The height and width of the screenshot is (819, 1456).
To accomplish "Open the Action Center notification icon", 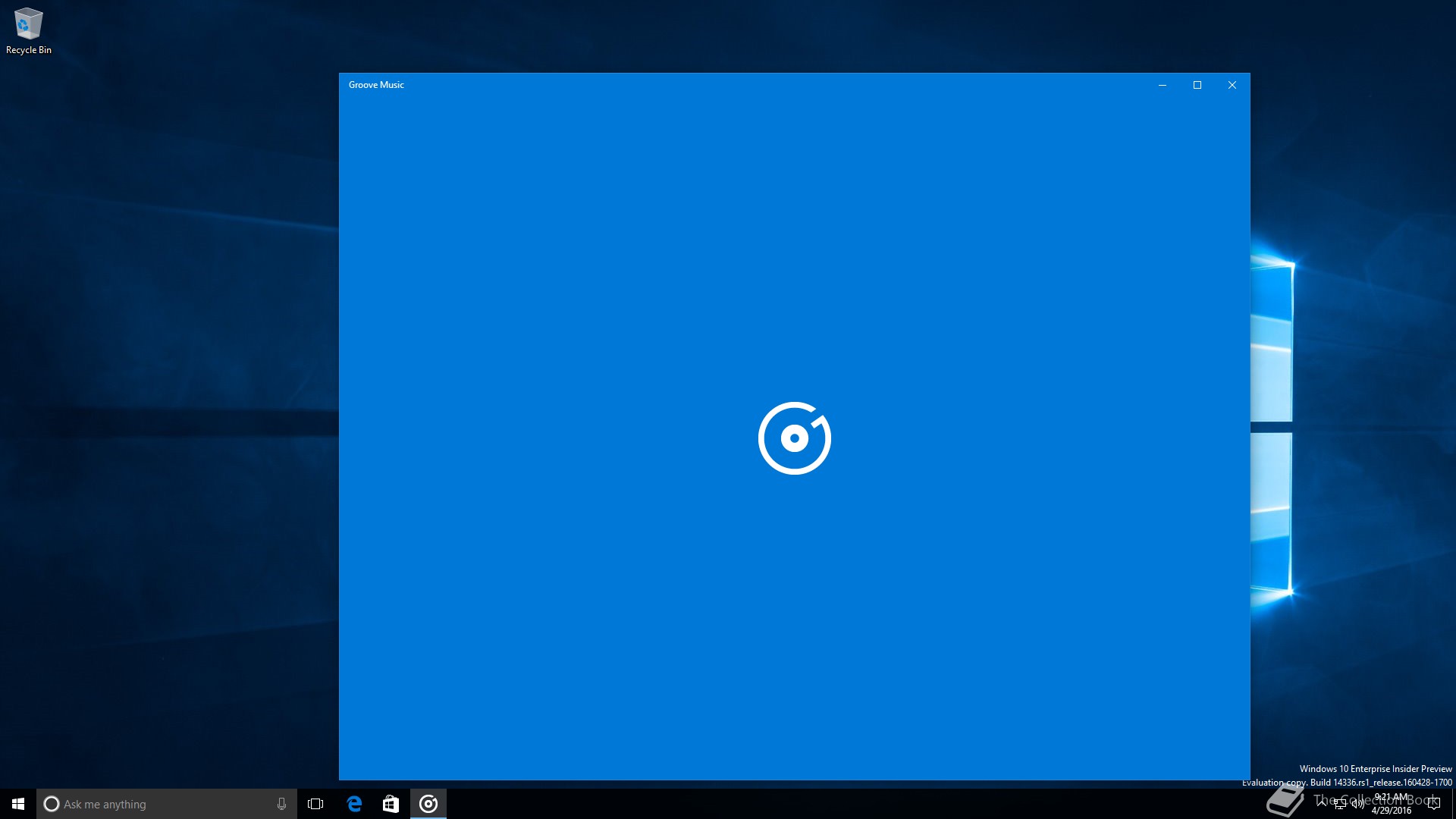I will click(1433, 804).
